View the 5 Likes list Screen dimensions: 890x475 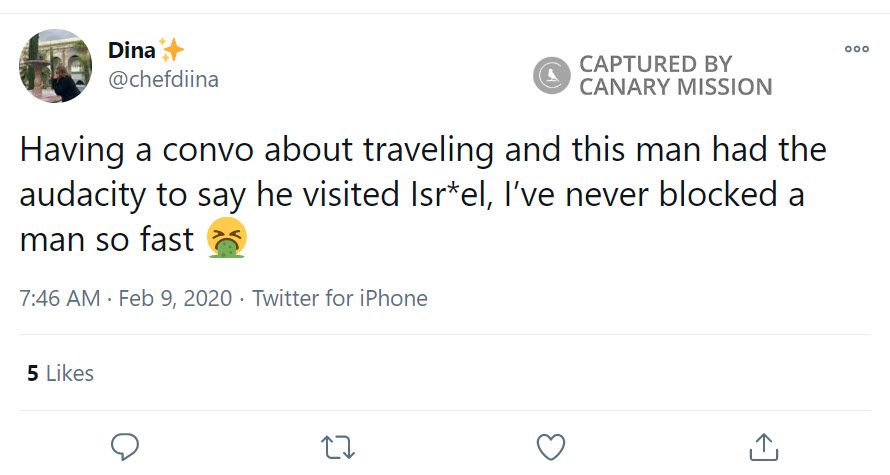tap(61, 373)
